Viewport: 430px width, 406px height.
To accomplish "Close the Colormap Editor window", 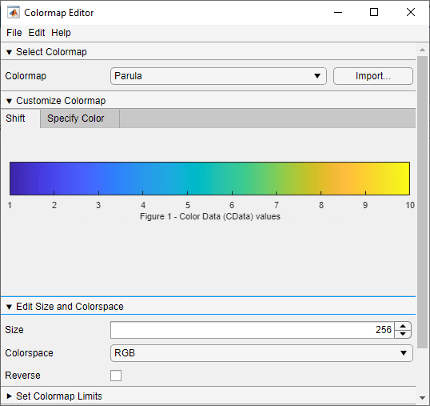I will pos(411,13).
